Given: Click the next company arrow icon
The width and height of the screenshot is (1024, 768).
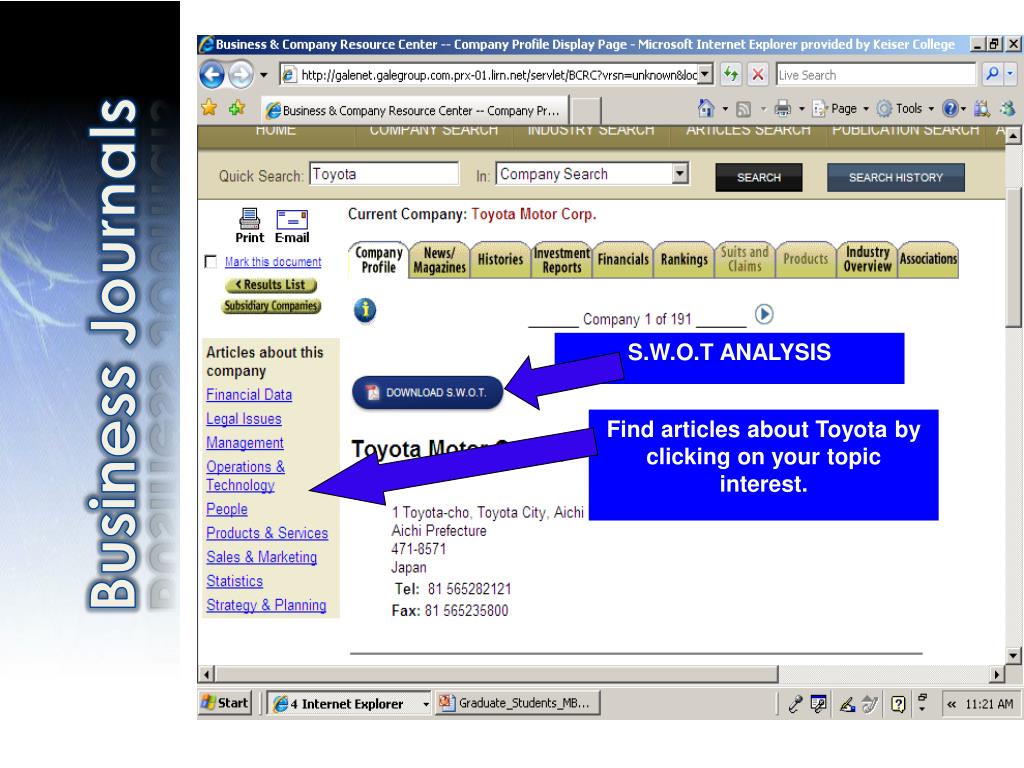Looking at the screenshot, I should [x=764, y=315].
